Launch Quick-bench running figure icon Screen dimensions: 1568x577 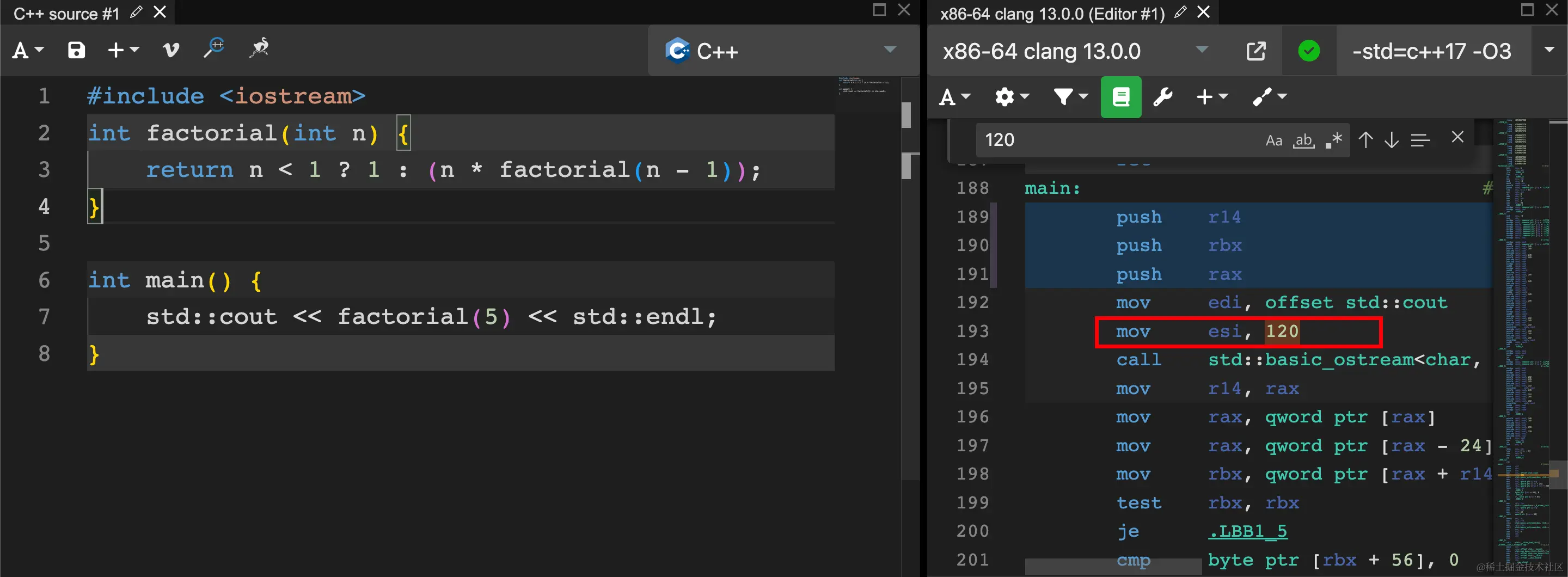(259, 48)
